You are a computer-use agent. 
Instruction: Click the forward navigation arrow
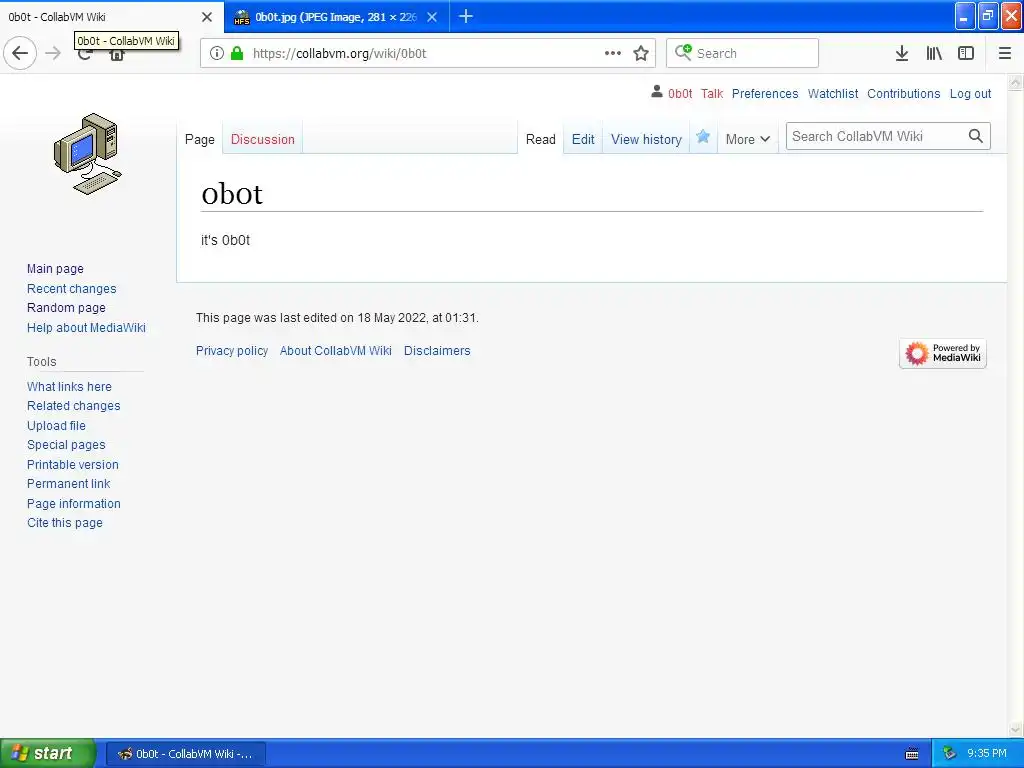[53, 53]
